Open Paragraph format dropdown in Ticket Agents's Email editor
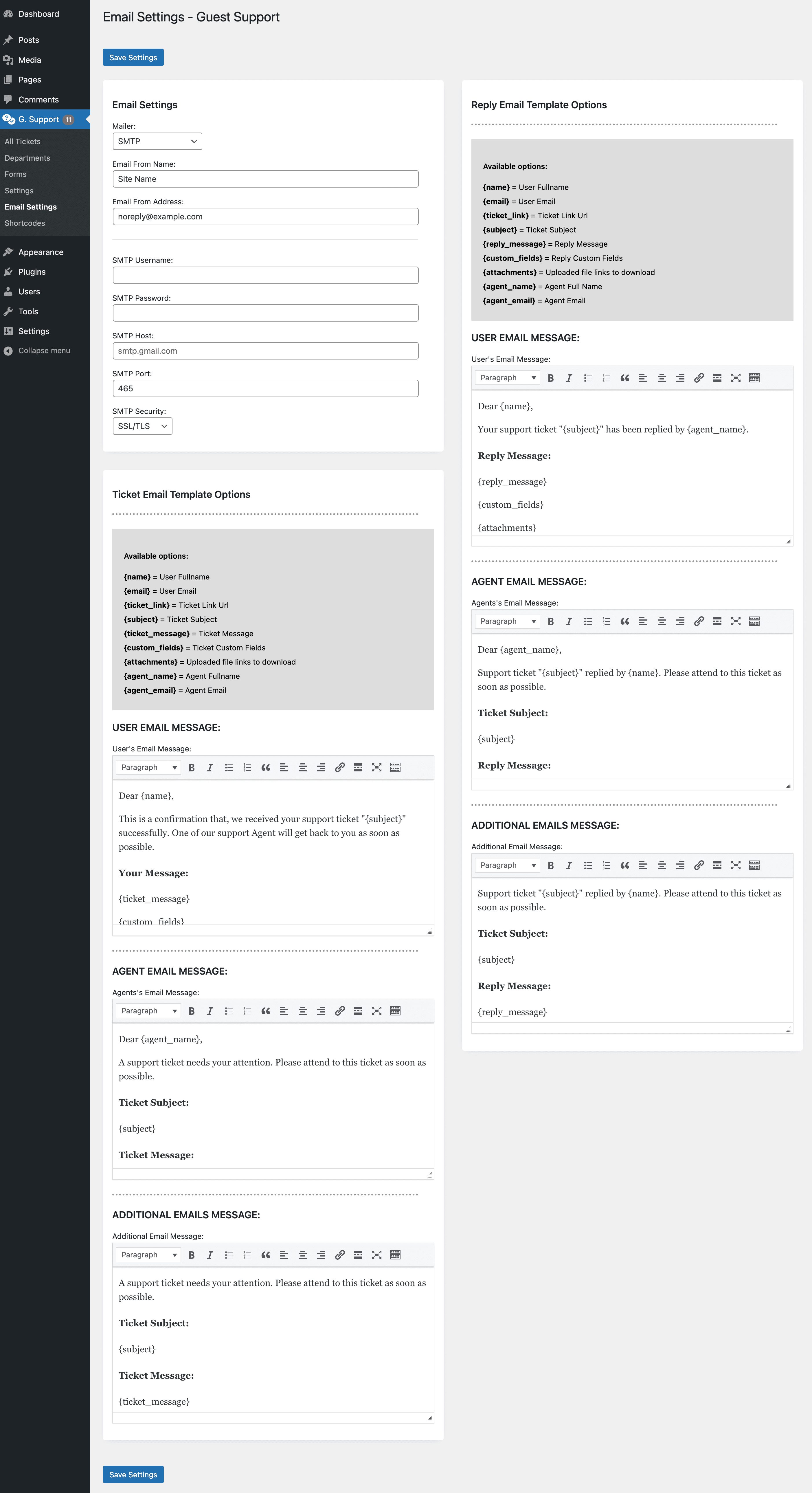Image resolution: width=812 pixels, height=1493 pixels. (x=148, y=1011)
